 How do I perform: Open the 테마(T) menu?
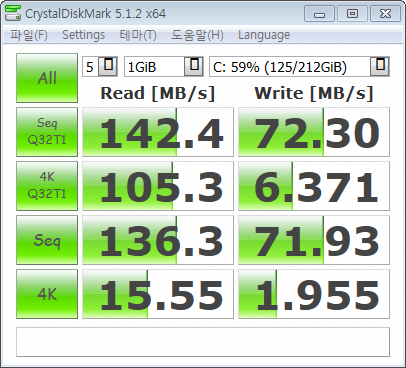pos(138,35)
